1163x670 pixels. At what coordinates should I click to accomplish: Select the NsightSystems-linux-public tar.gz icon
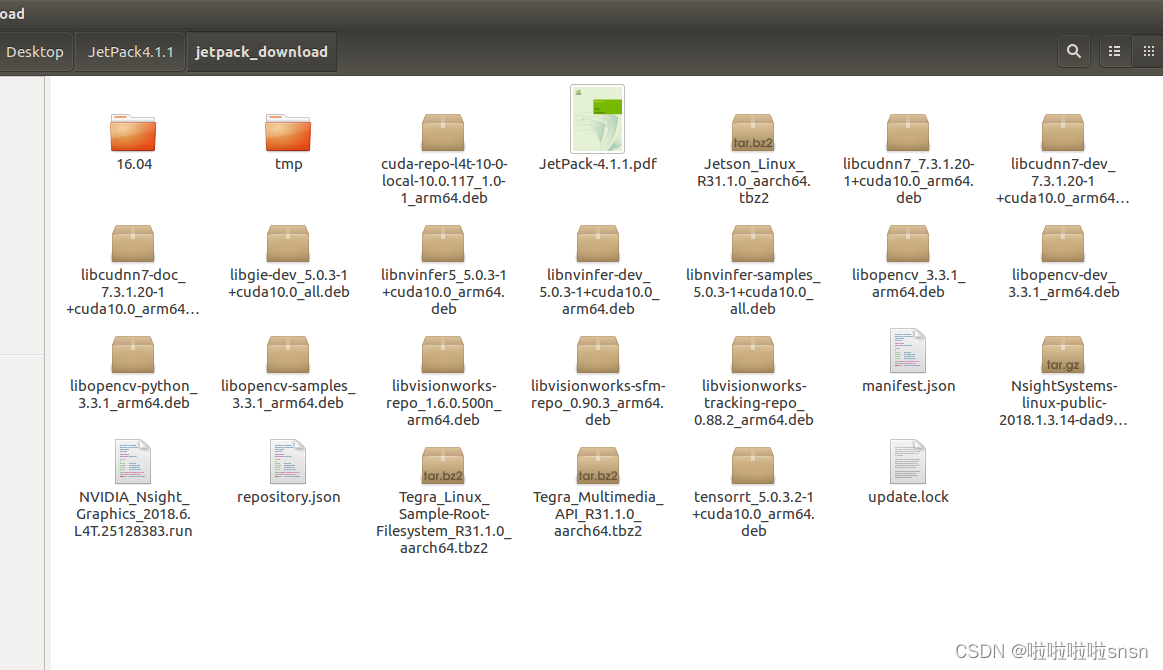click(x=1063, y=355)
